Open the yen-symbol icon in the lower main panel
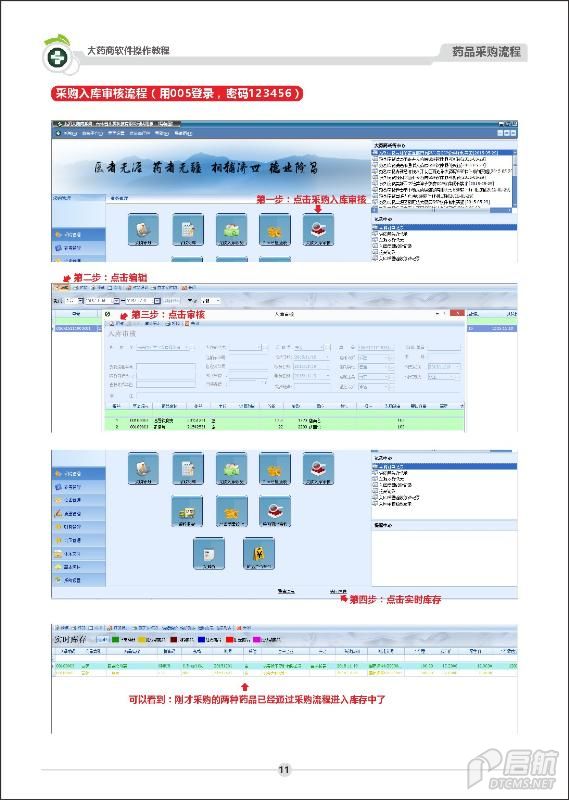The image size is (569, 800). [259, 554]
